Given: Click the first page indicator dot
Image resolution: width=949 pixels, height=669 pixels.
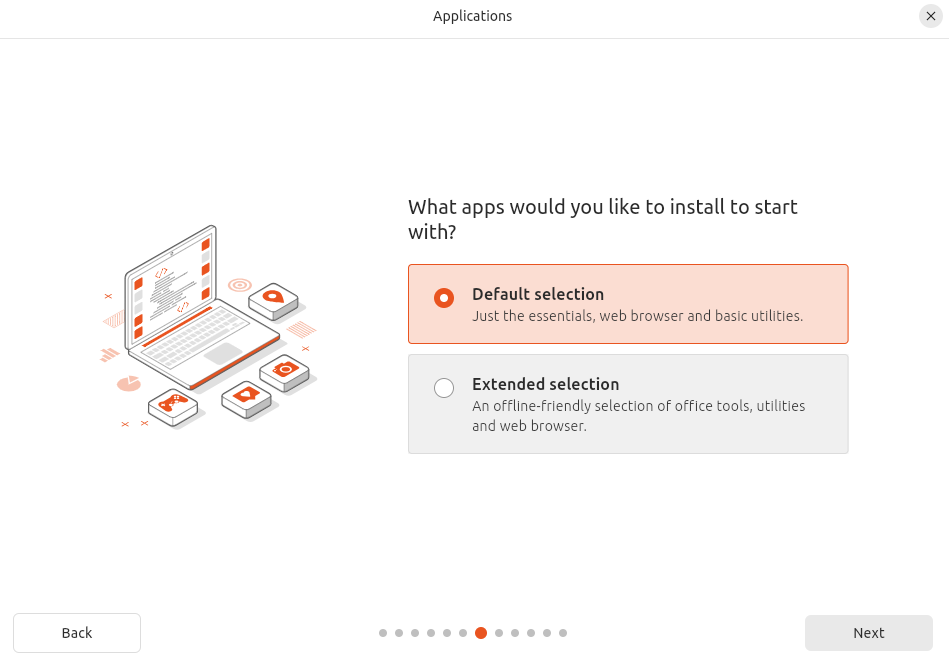Looking at the screenshot, I should (383, 633).
